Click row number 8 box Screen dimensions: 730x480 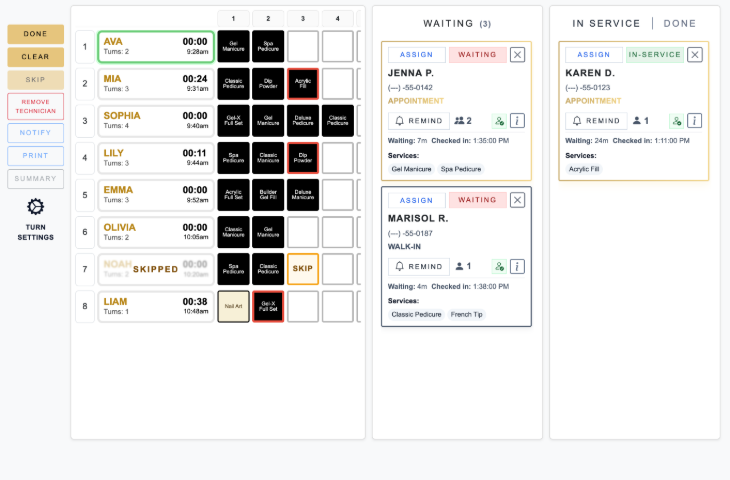pos(85,306)
